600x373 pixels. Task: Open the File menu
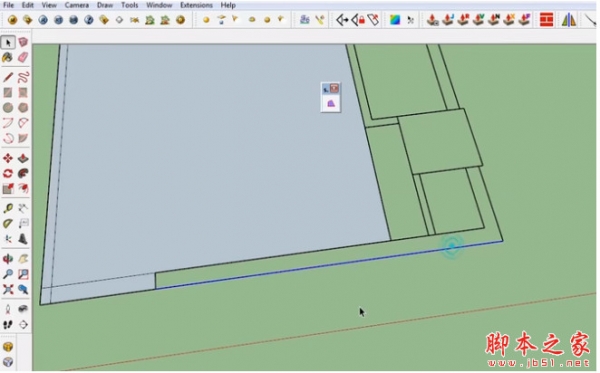pos(8,5)
